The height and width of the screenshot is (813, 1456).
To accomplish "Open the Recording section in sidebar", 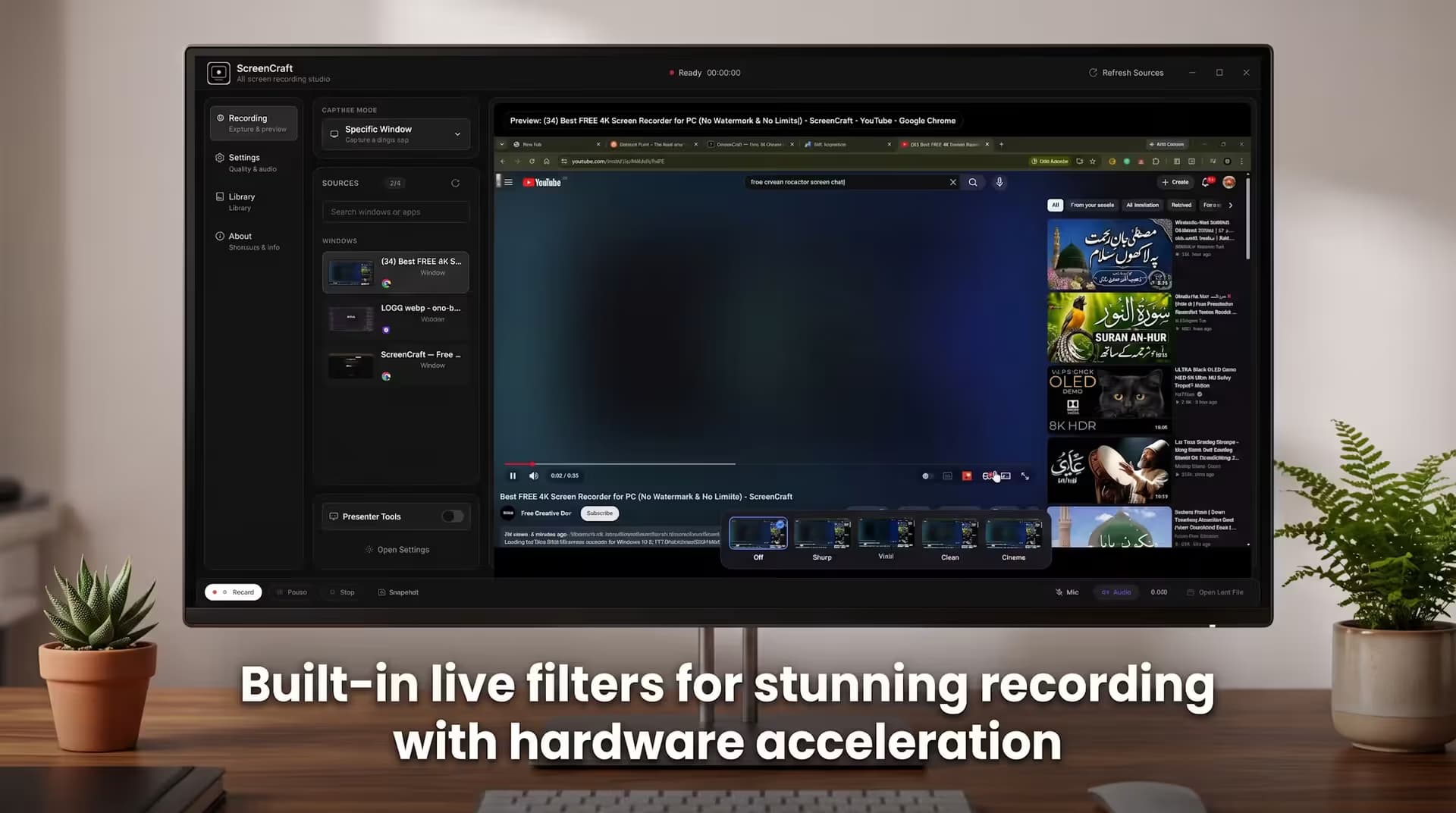I will pyautogui.click(x=253, y=123).
